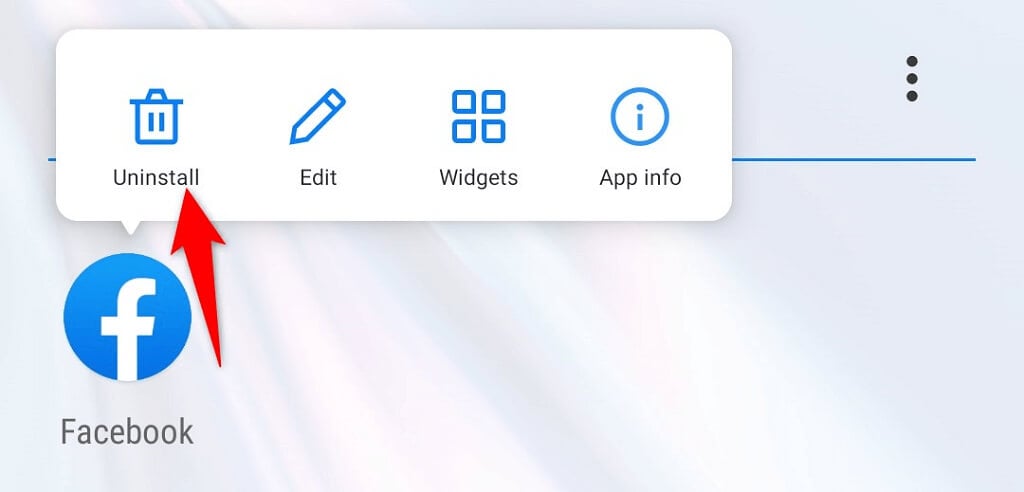Viewport: 1024px width, 492px height.
Task: Open the three-dot overflow menu
Action: pos(912,79)
